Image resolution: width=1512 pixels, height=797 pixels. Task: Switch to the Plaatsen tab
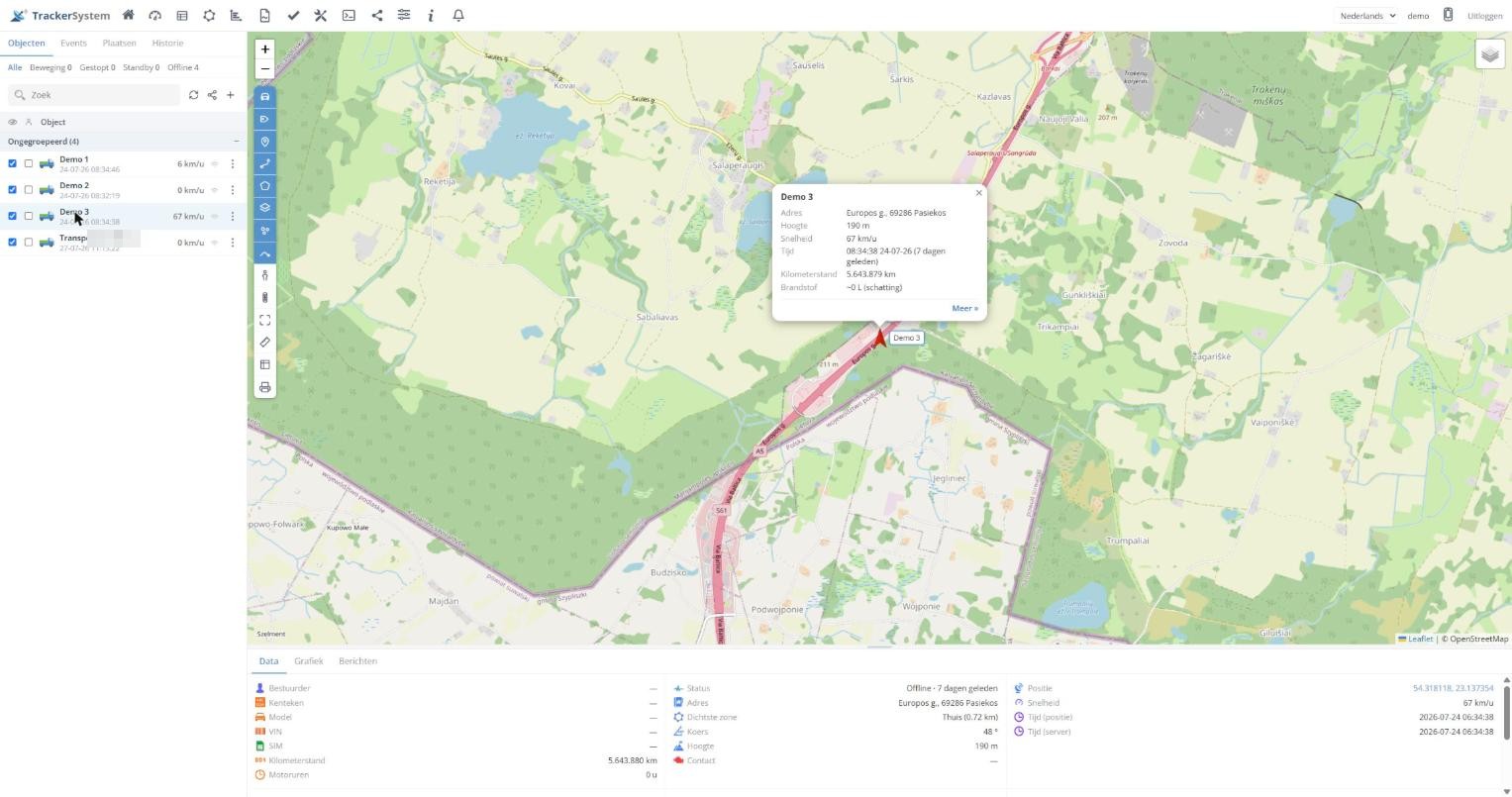[x=119, y=43]
